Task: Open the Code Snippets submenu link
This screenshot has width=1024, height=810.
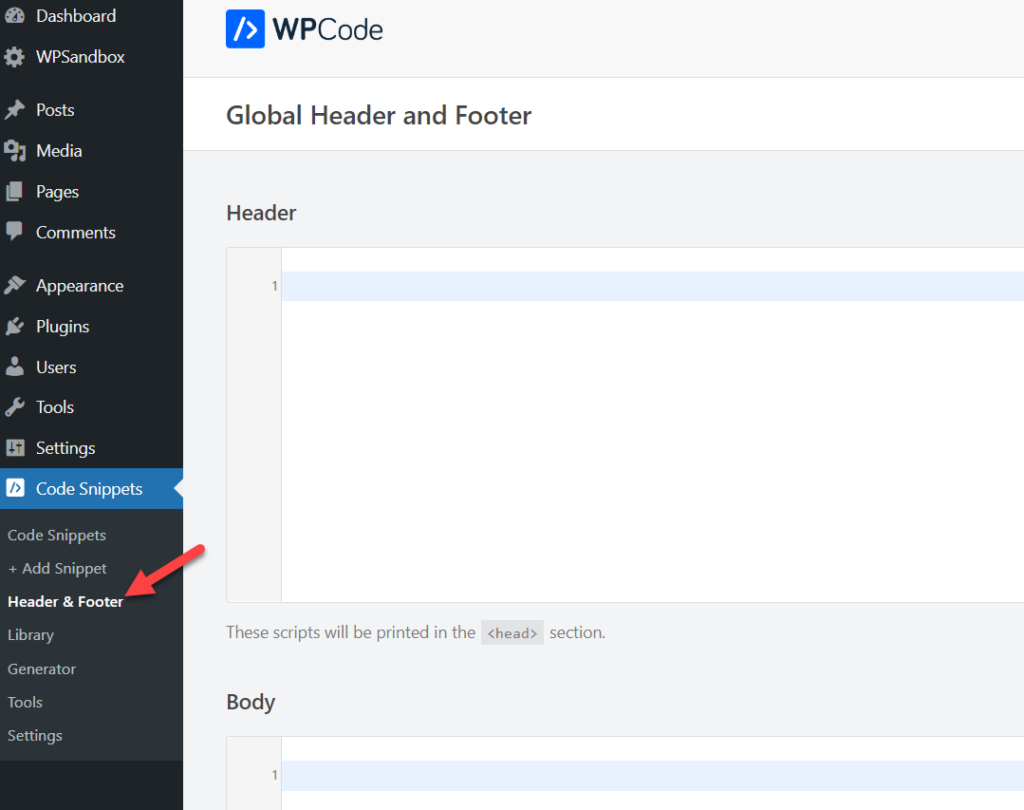Action: [57, 535]
